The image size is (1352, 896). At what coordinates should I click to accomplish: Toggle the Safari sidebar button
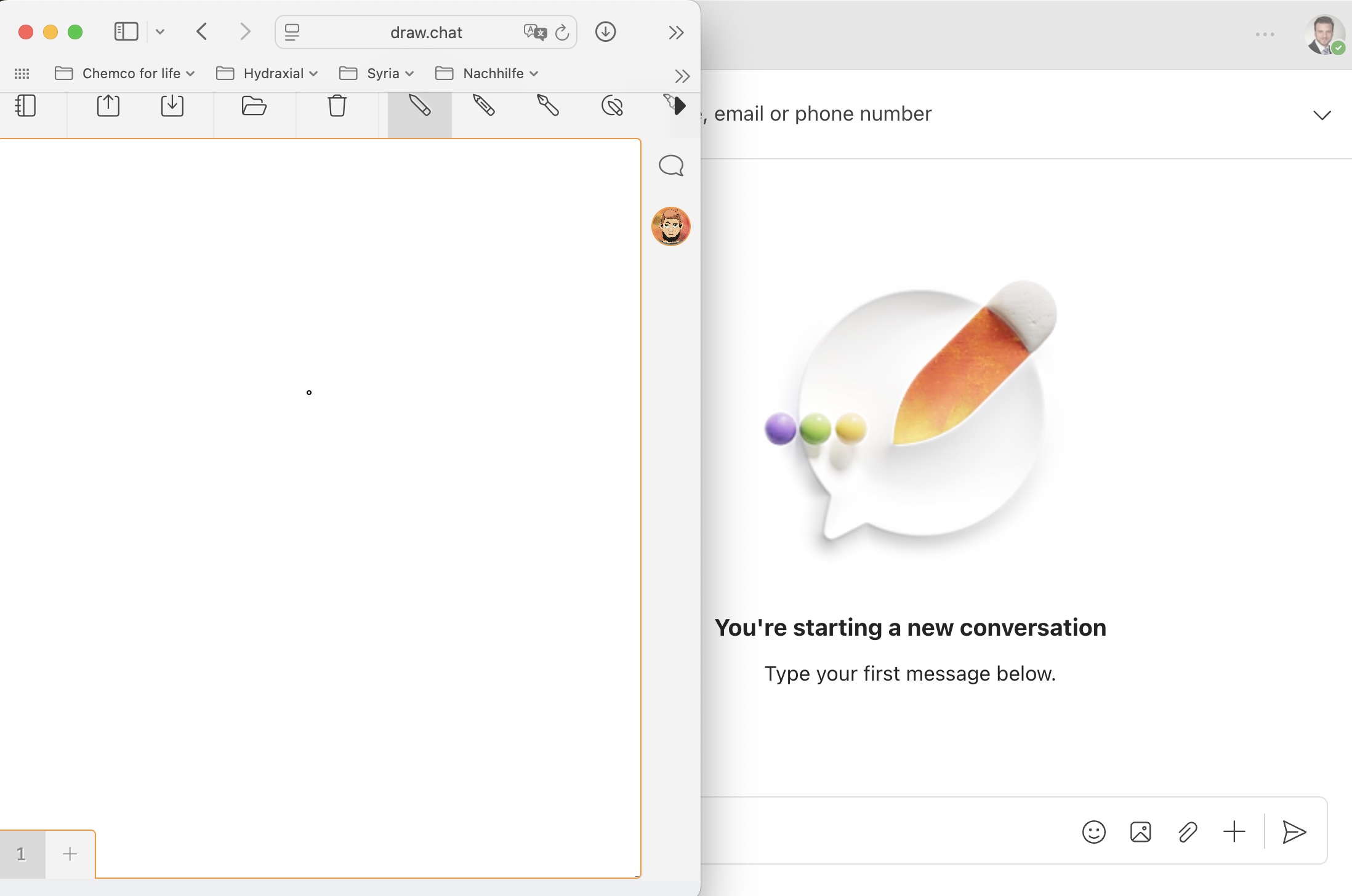(x=126, y=32)
